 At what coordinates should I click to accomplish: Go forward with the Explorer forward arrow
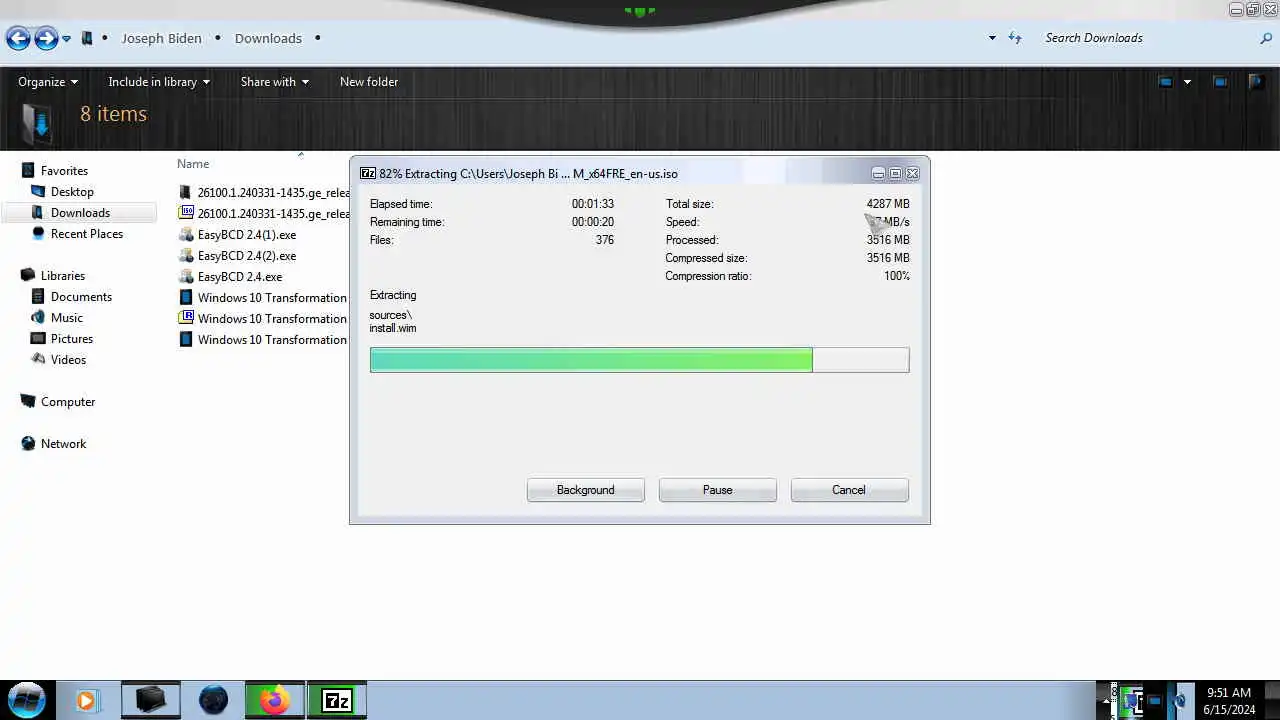(46, 38)
